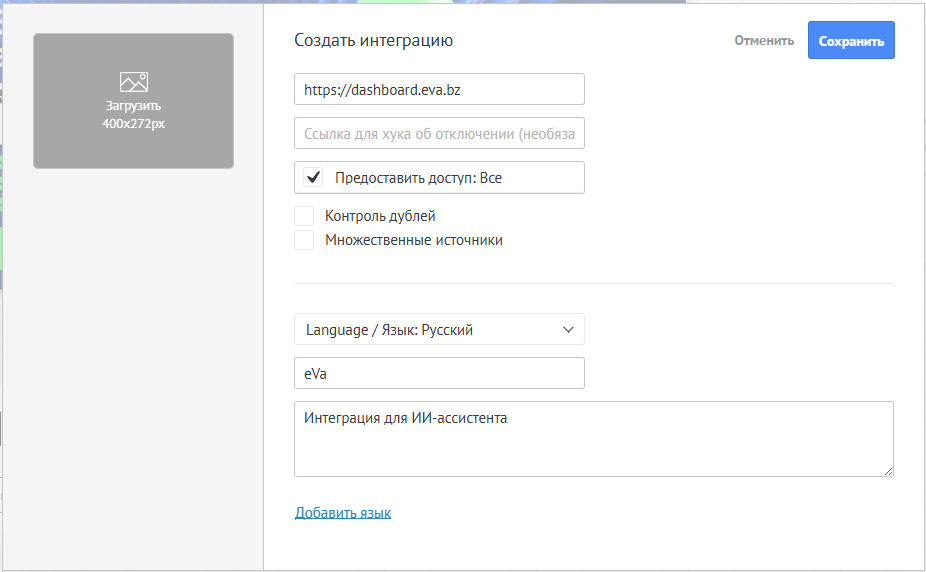The image size is (926, 572).
Task: Click the 'Создать интеграцию' heading
Action: pyautogui.click(x=373, y=41)
